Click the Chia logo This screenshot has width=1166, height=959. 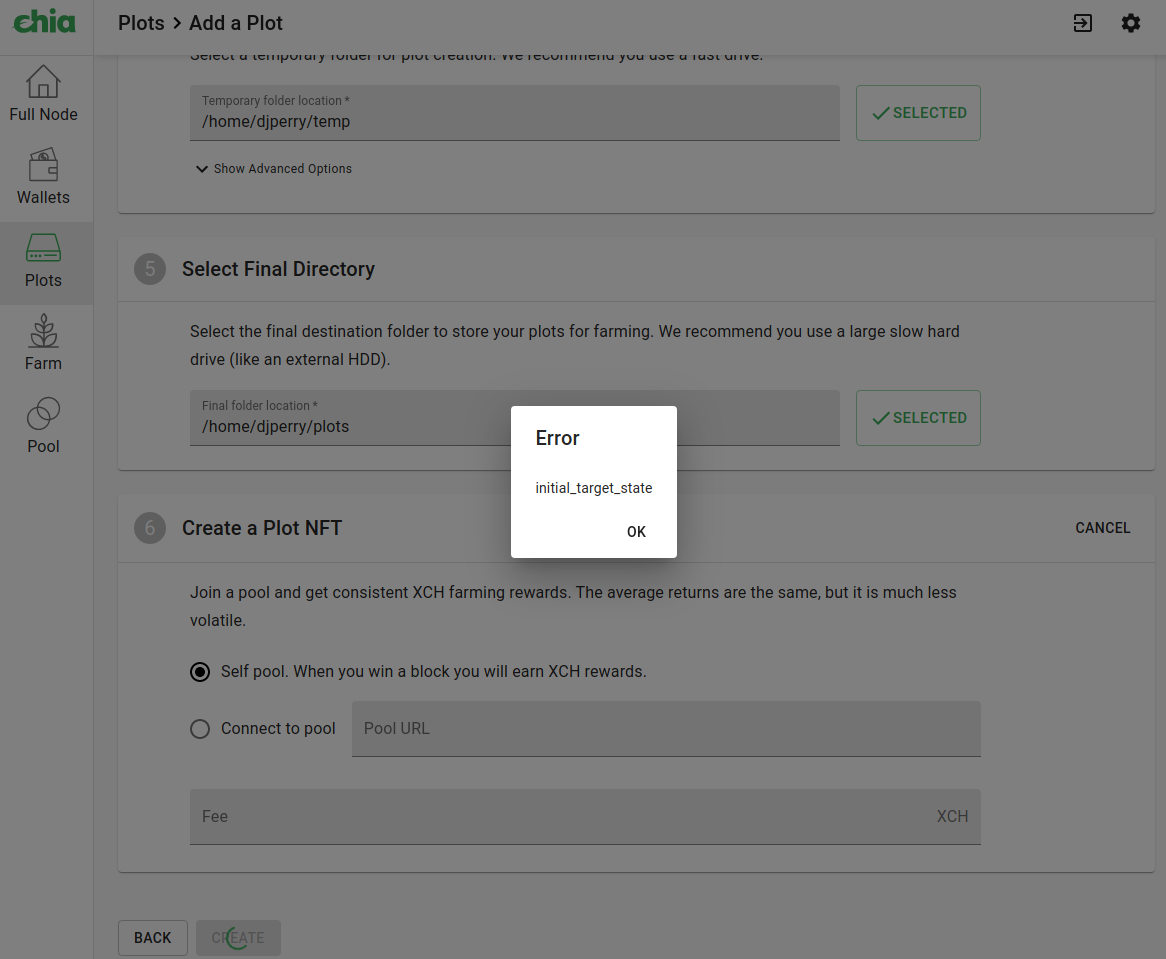[44, 22]
